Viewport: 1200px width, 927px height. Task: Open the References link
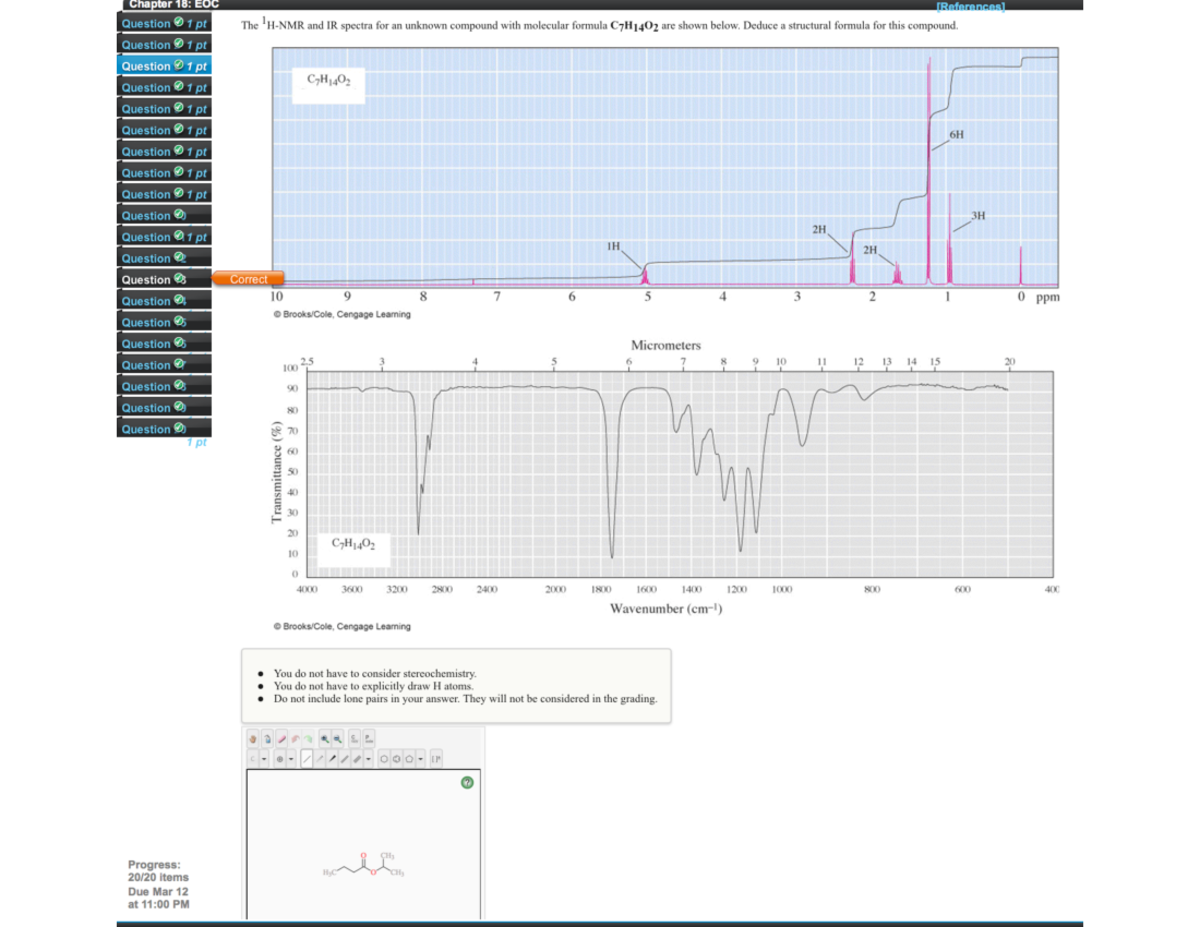pyautogui.click(x=969, y=6)
